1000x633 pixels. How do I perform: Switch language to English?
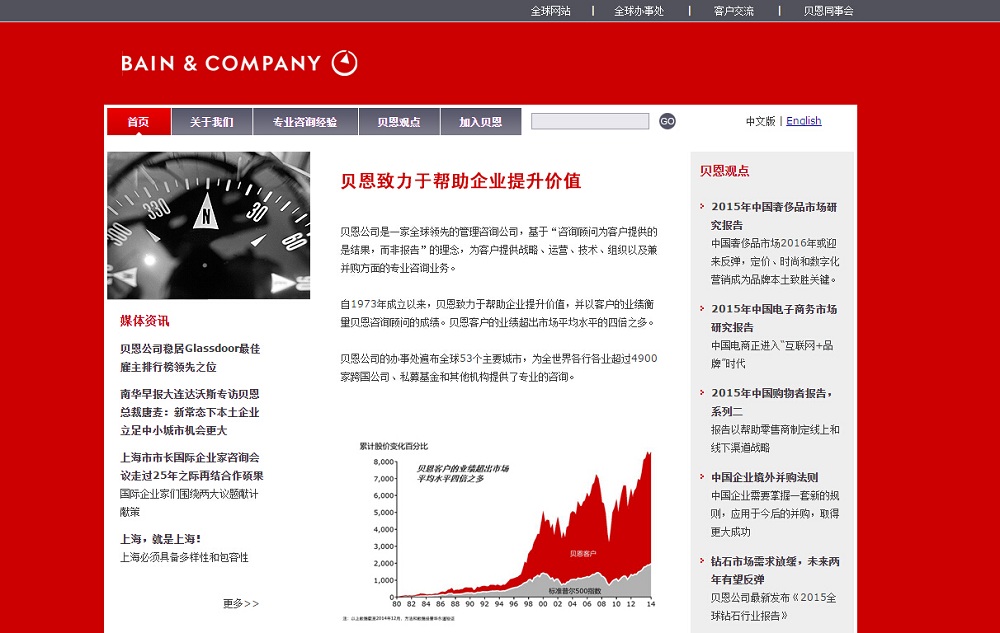804,120
